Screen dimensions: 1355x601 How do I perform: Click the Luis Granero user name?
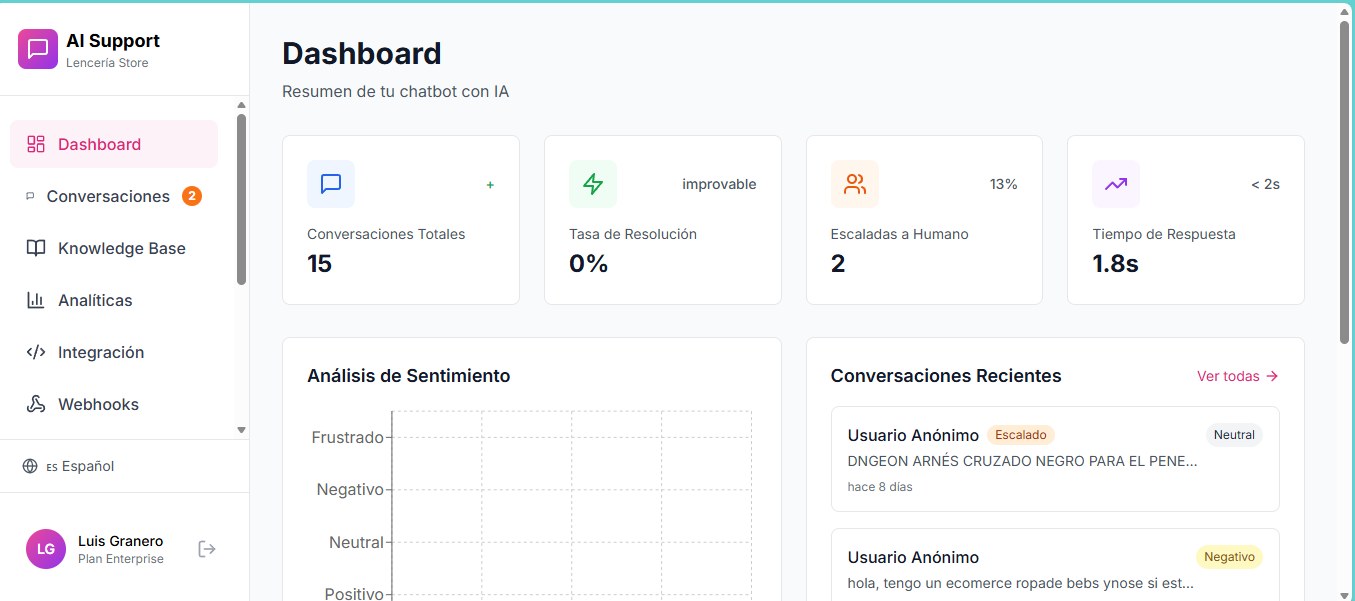tap(120, 541)
